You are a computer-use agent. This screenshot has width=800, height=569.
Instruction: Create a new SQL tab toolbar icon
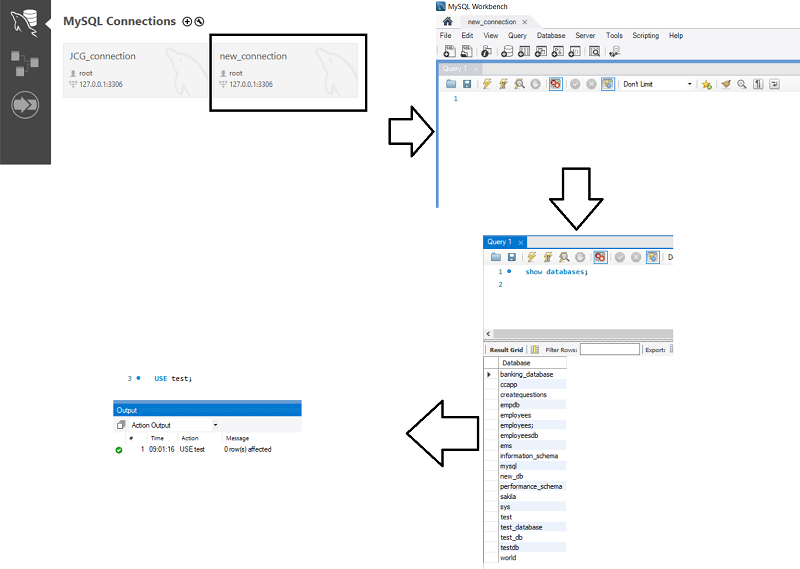(449, 51)
